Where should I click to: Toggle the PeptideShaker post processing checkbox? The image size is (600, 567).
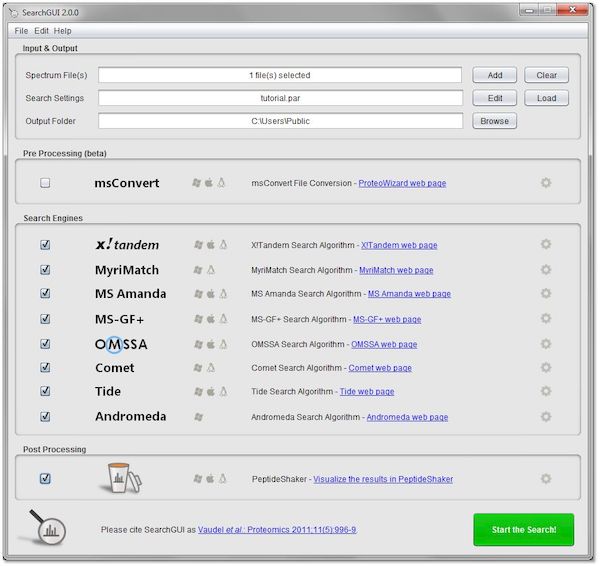tap(45, 478)
